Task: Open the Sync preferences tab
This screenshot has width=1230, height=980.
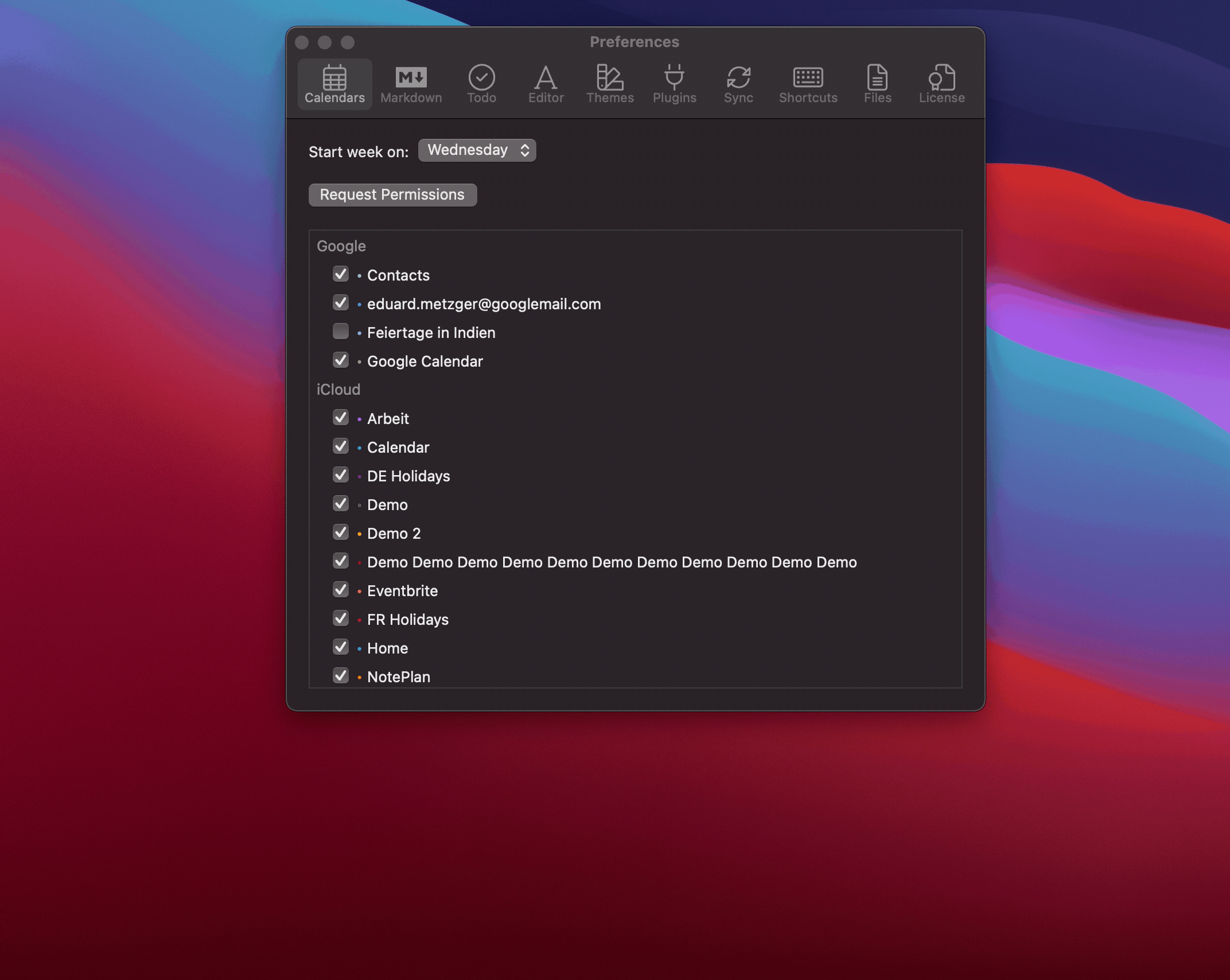Action: (x=738, y=84)
